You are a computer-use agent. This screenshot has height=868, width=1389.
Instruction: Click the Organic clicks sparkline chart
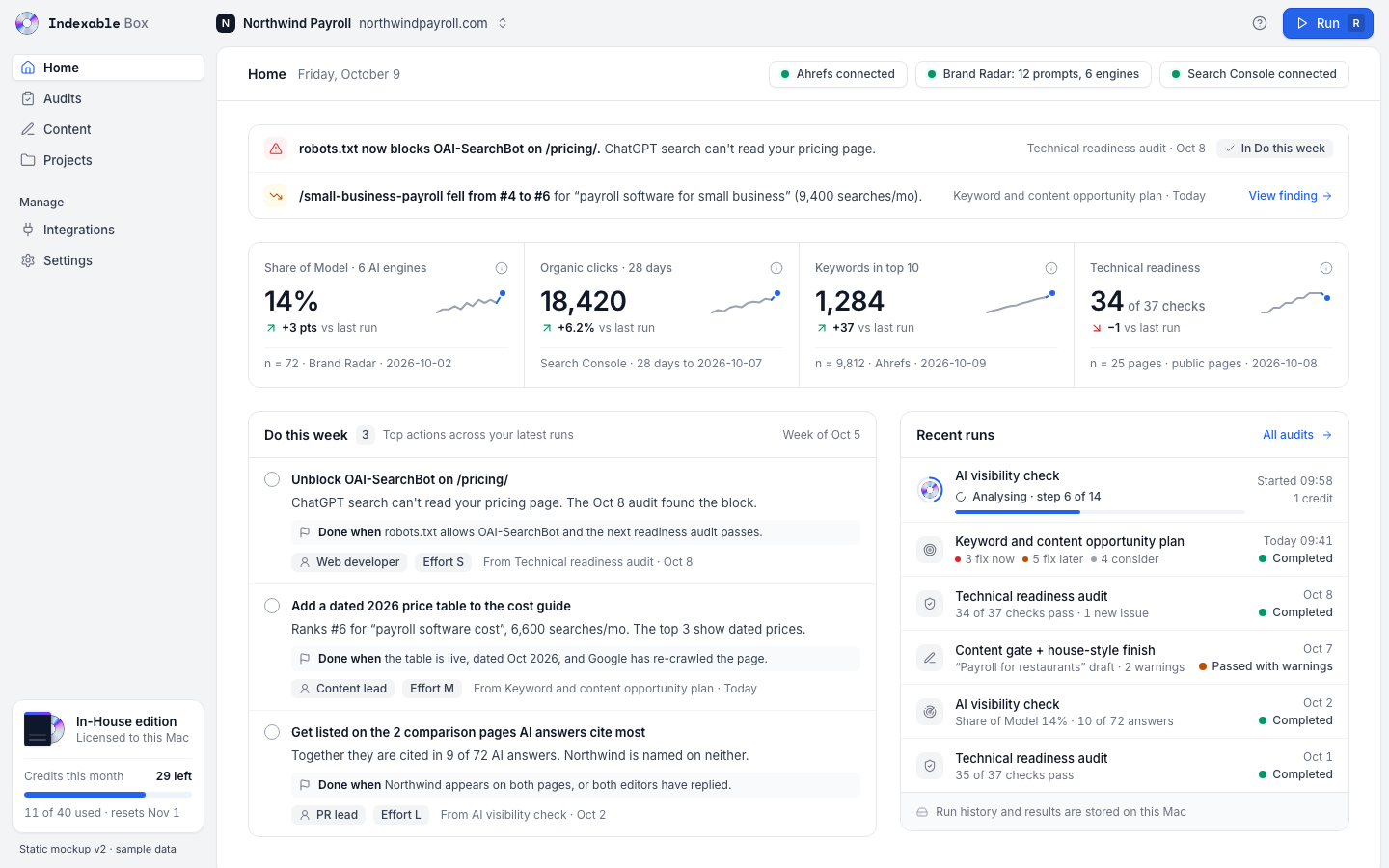(746, 303)
